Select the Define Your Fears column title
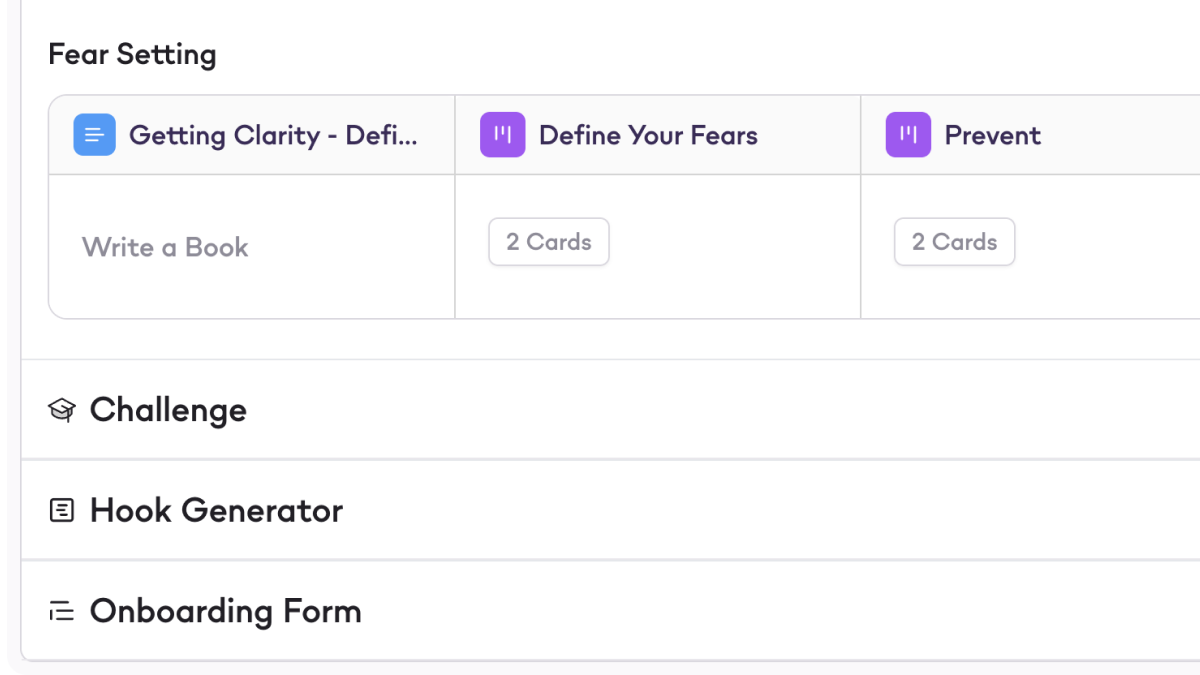Image resolution: width=1200 pixels, height=675 pixels. coord(648,135)
